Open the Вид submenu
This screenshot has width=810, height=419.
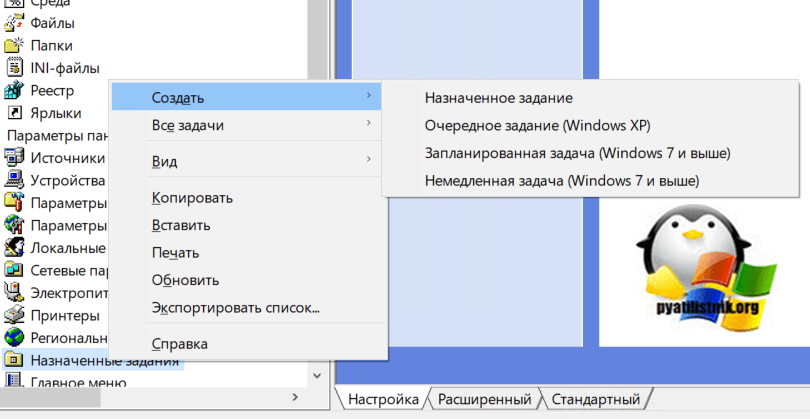point(369,160)
